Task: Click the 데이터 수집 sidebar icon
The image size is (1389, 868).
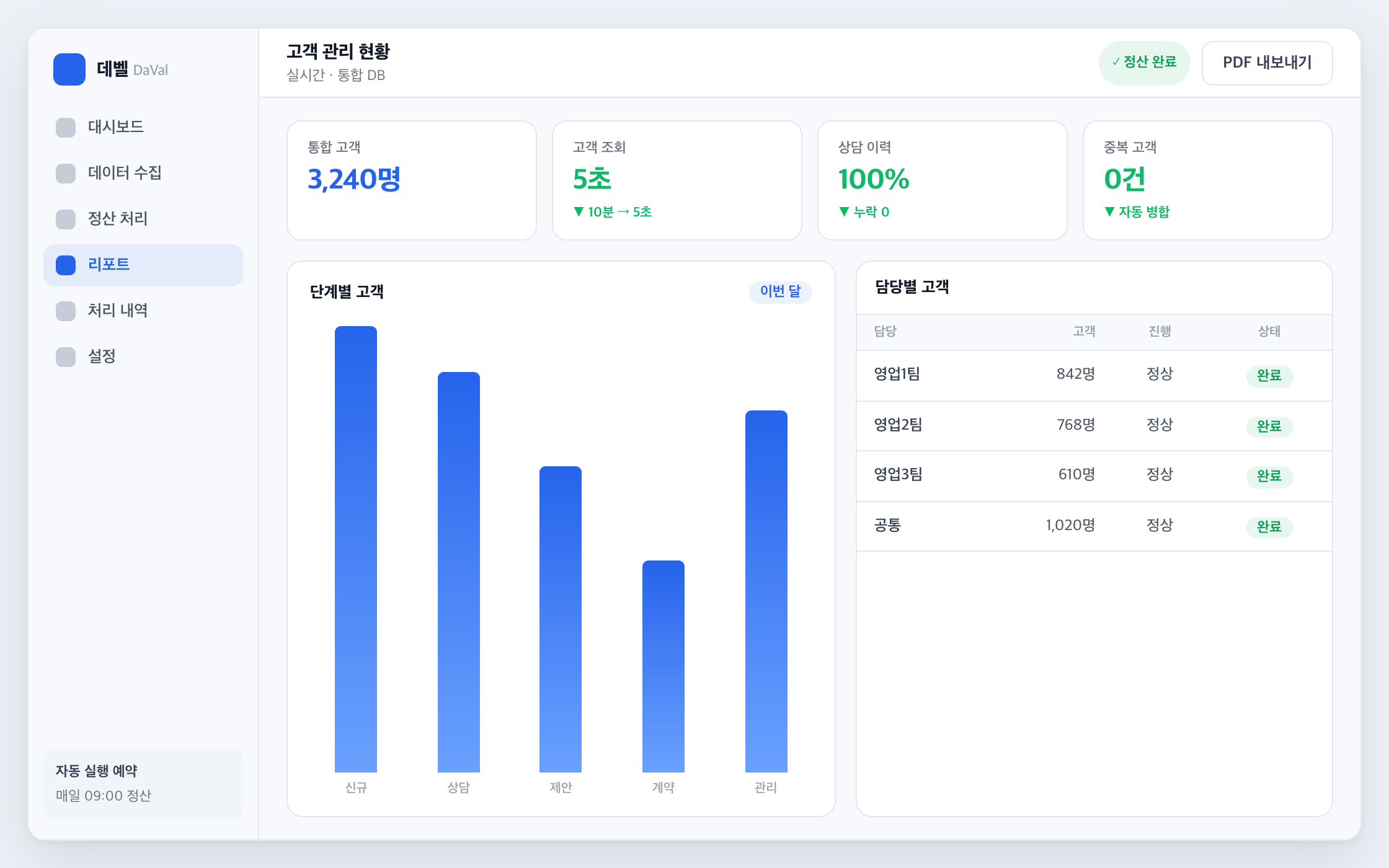Action: tap(66, 173)
